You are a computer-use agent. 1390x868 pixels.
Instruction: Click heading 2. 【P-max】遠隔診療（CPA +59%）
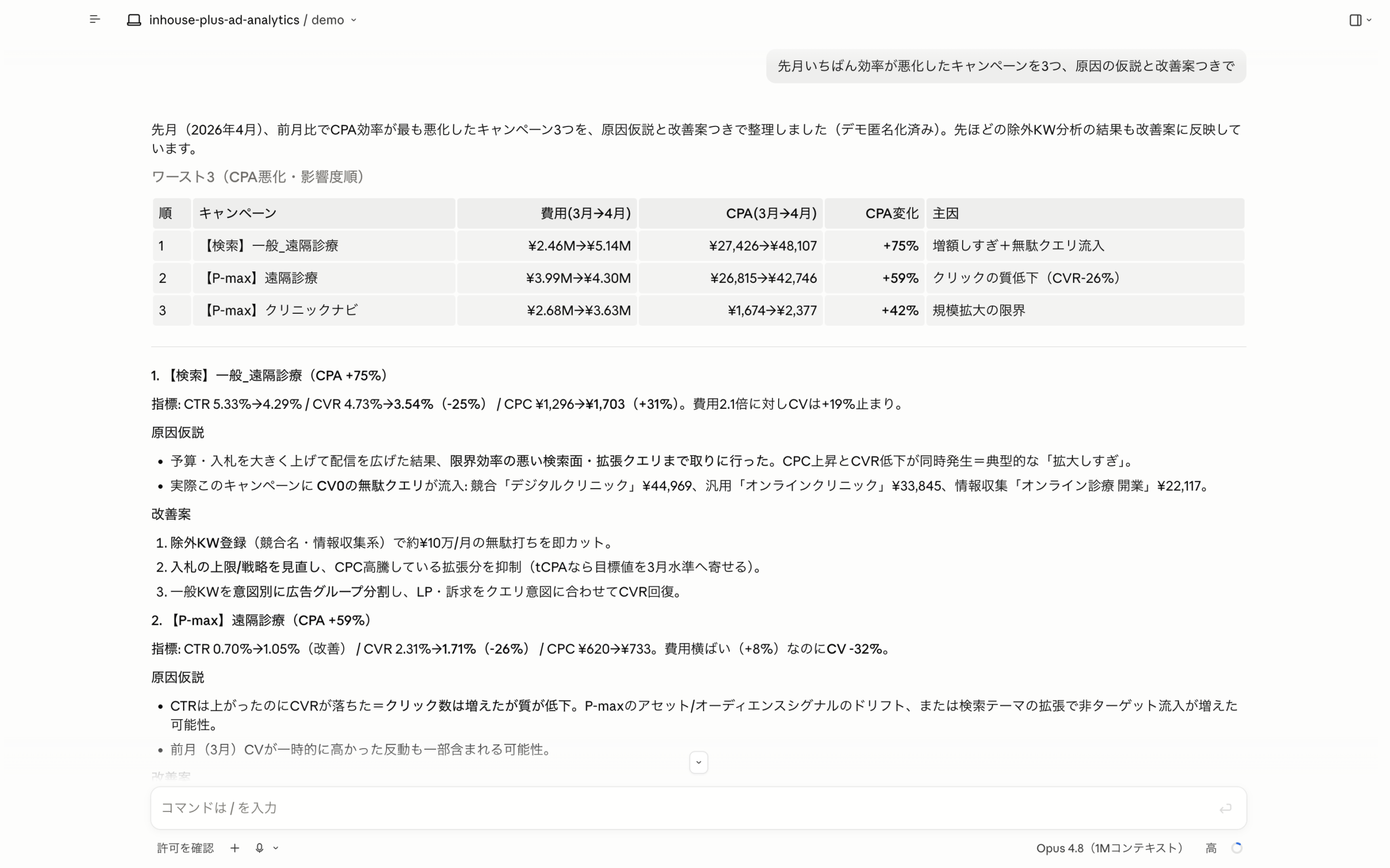tap(263, 620)
